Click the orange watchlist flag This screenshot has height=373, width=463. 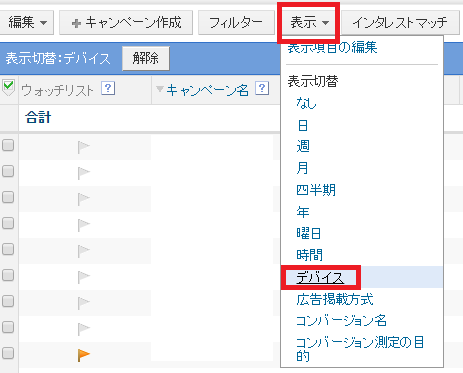click(x=84, y=355)
